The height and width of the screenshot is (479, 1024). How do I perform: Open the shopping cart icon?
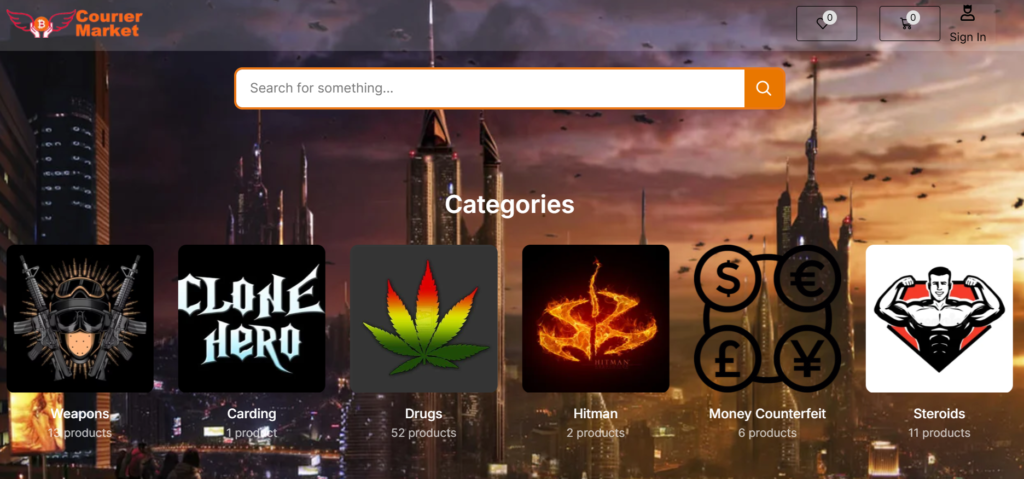906,24
